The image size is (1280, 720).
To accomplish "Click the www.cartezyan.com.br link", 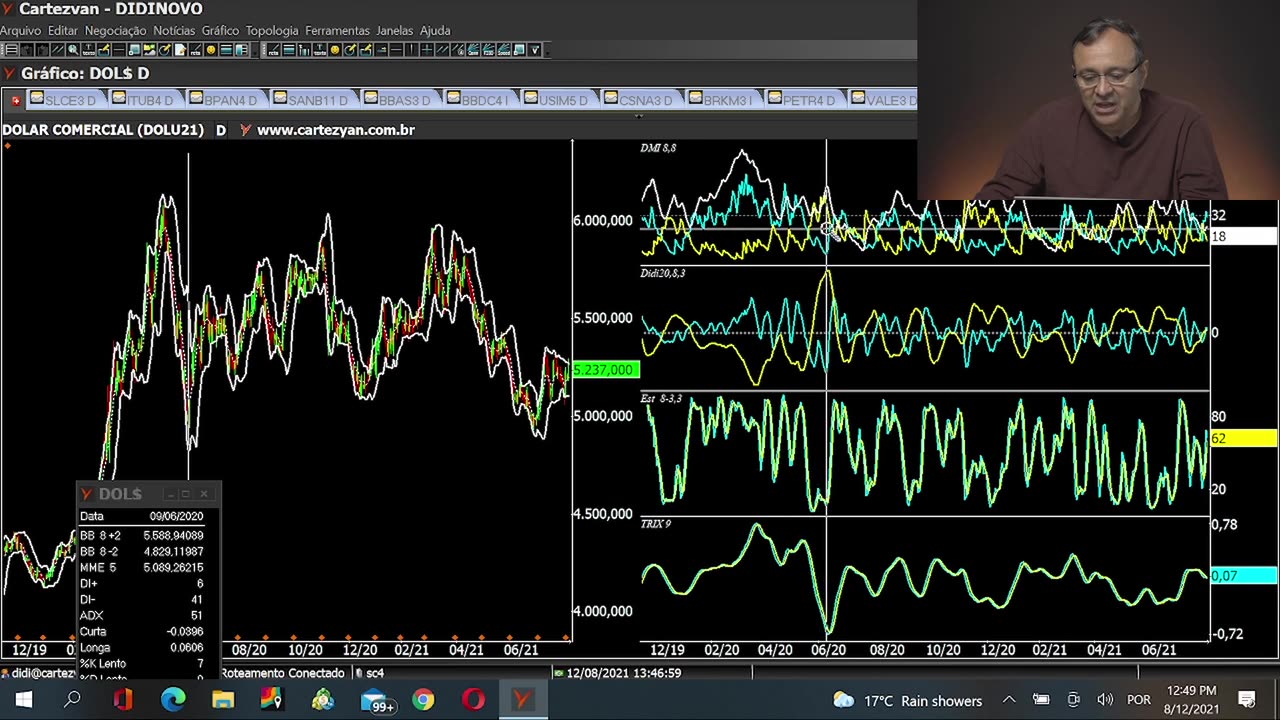I will click(335, 130).
